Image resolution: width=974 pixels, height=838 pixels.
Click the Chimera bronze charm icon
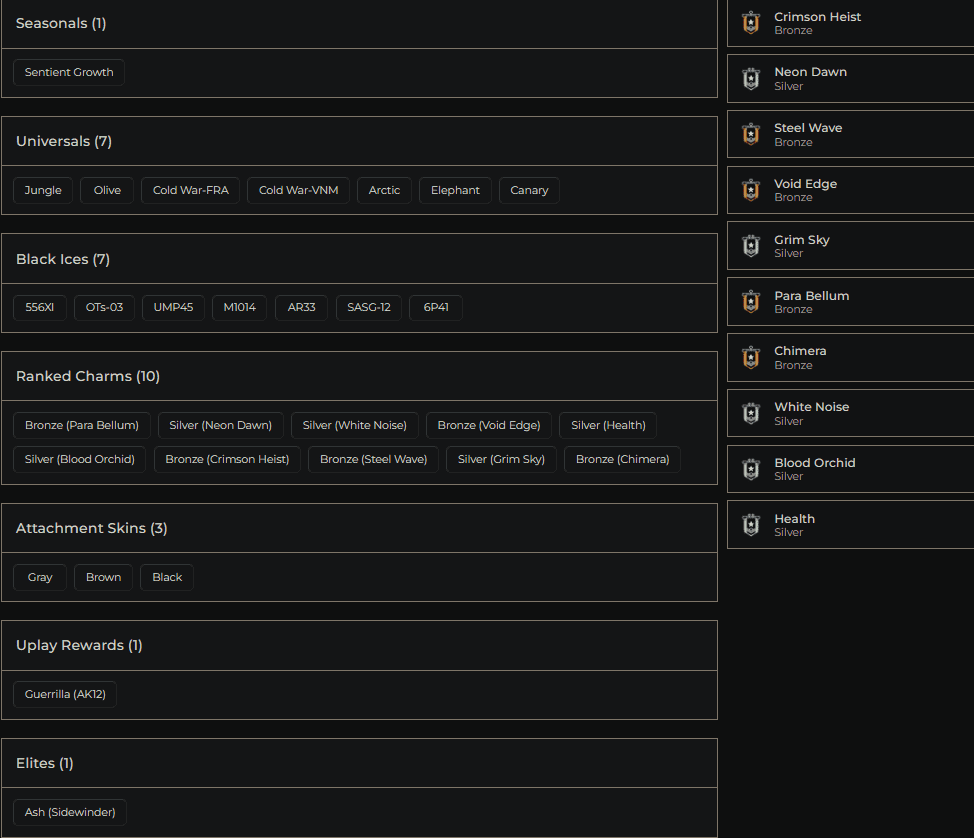[x=751, y=357]
